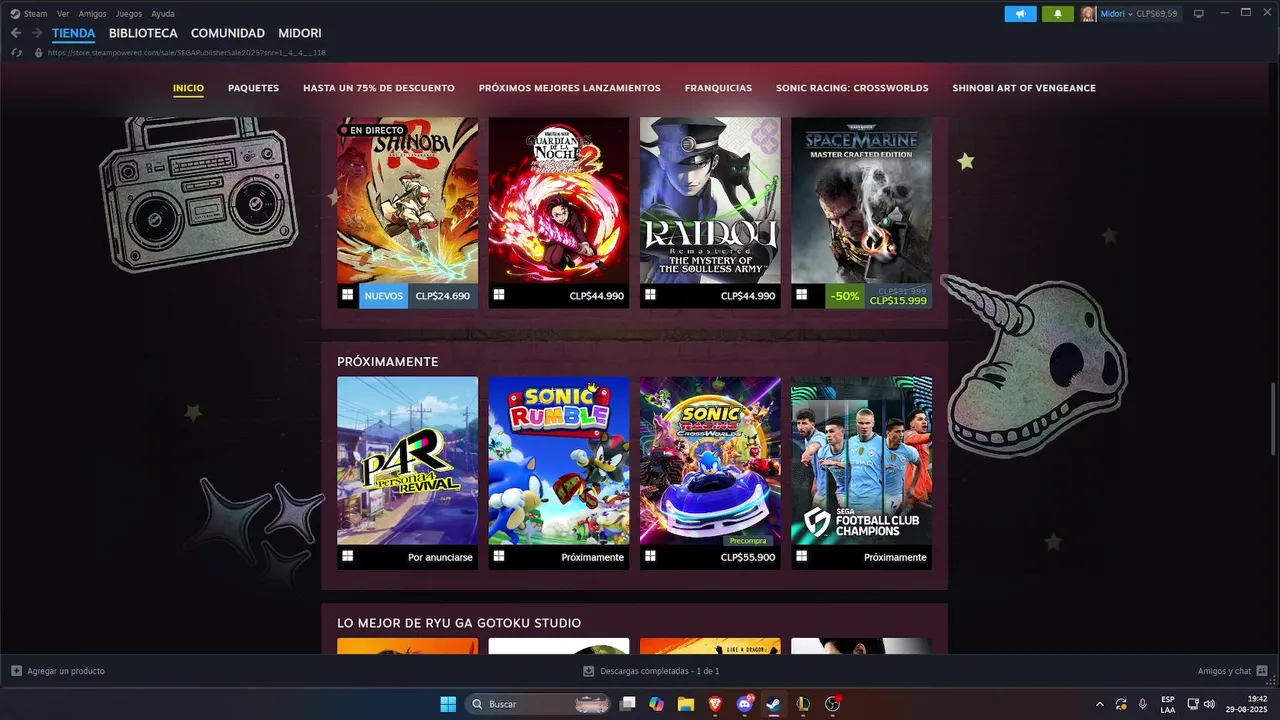Click Windows icon on Space Marine card
1280x720 pixels.
click(x=801, y=295)
